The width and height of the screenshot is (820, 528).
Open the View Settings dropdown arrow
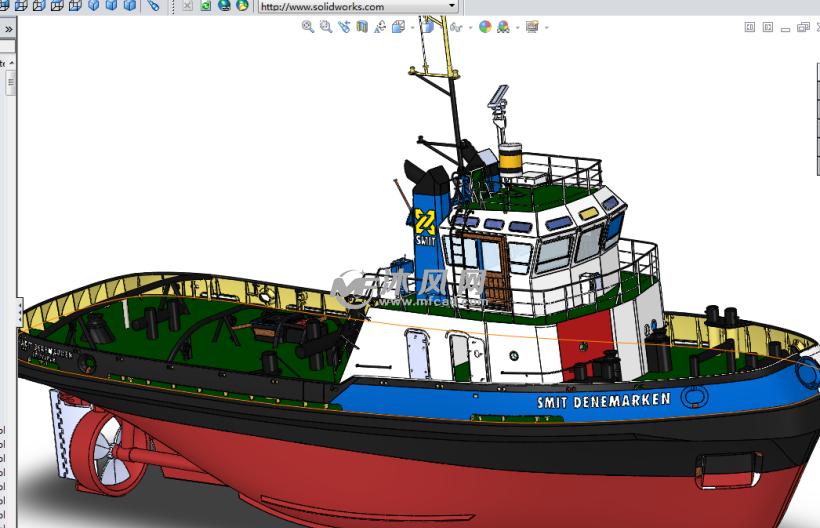click(x=546, y=27)
